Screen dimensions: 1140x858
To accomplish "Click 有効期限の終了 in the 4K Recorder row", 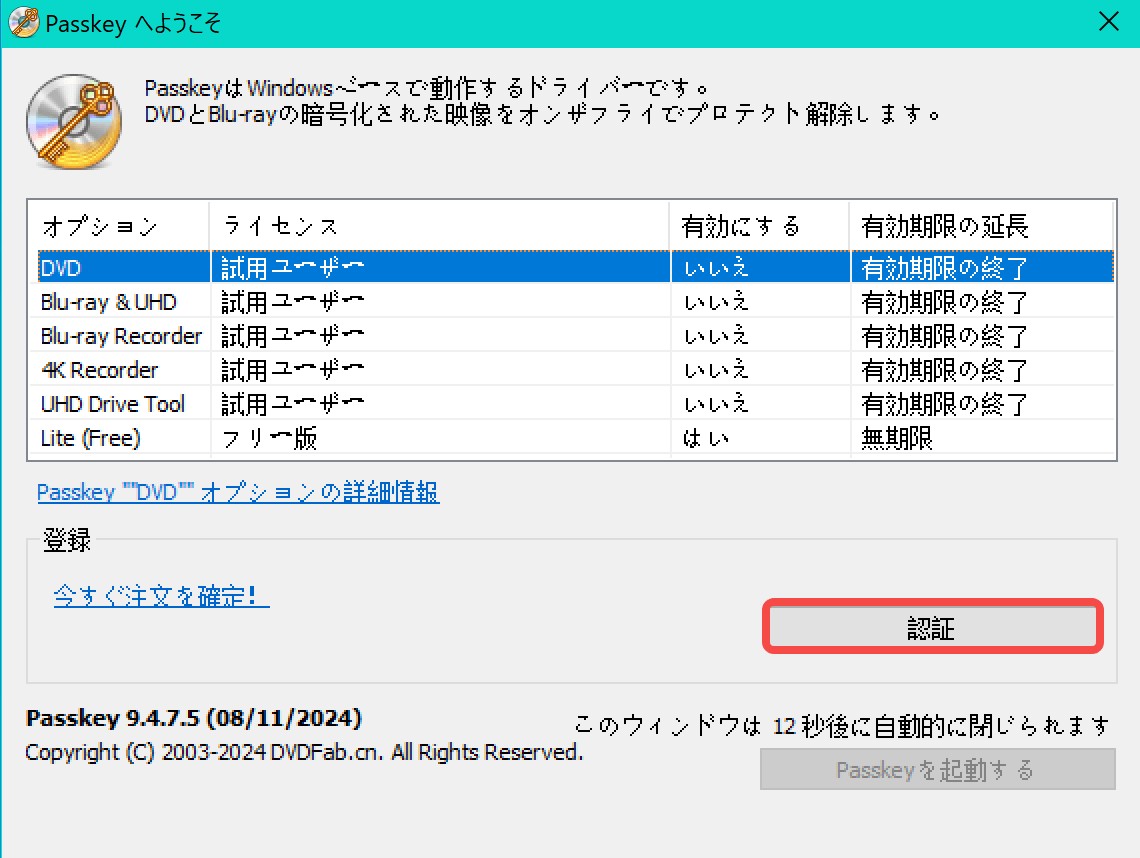I will point(944,370).
